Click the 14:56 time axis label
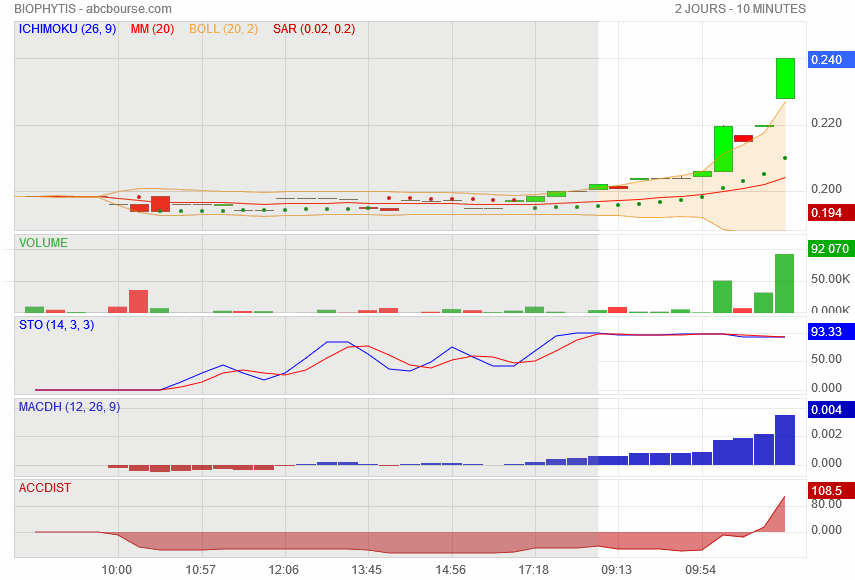The image size is (855, 580). coord(451,570)
